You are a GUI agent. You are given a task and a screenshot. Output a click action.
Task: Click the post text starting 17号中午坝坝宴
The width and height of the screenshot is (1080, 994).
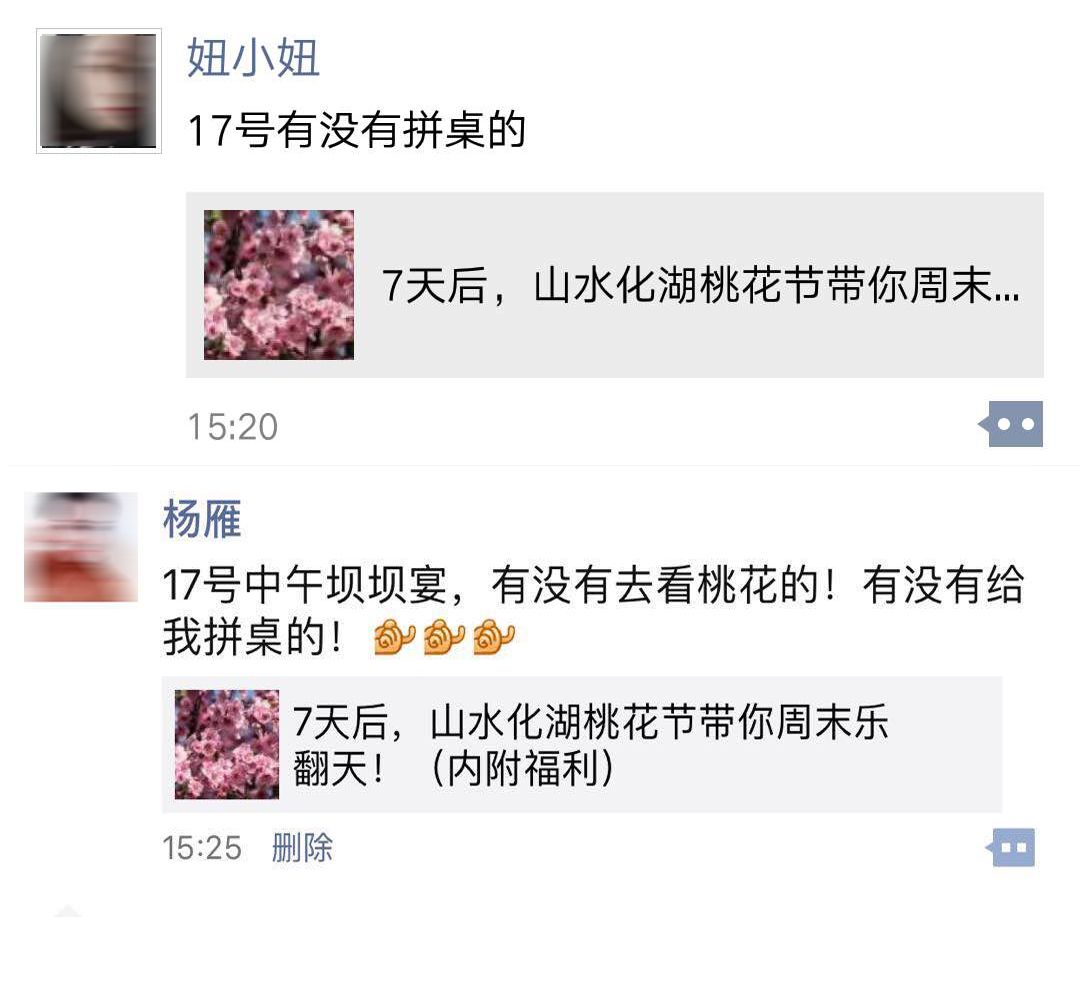coord(593,610)
